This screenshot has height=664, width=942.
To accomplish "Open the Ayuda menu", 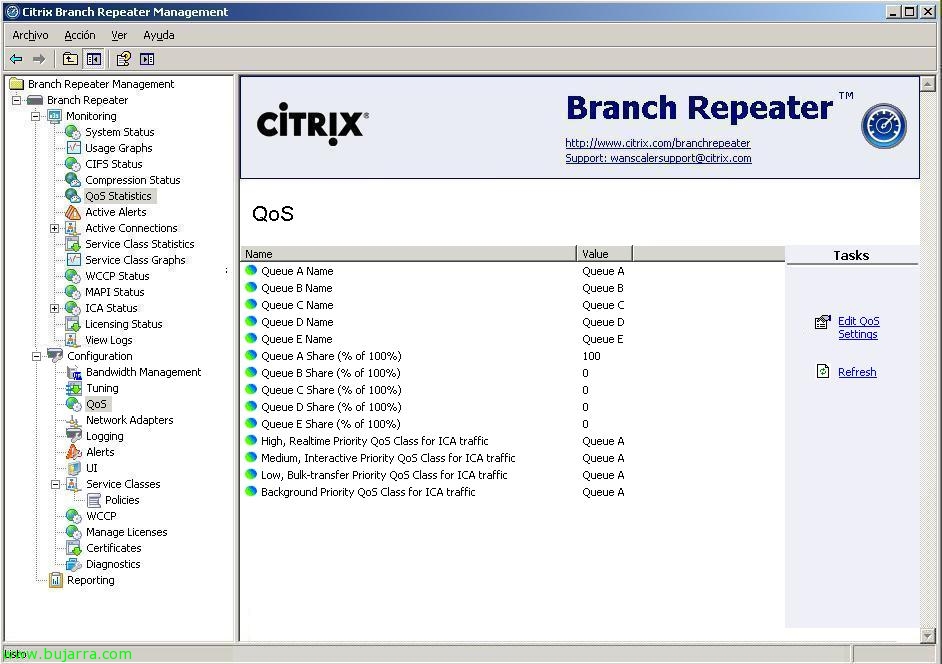I will pyautogui.click(x=159, y=35).
